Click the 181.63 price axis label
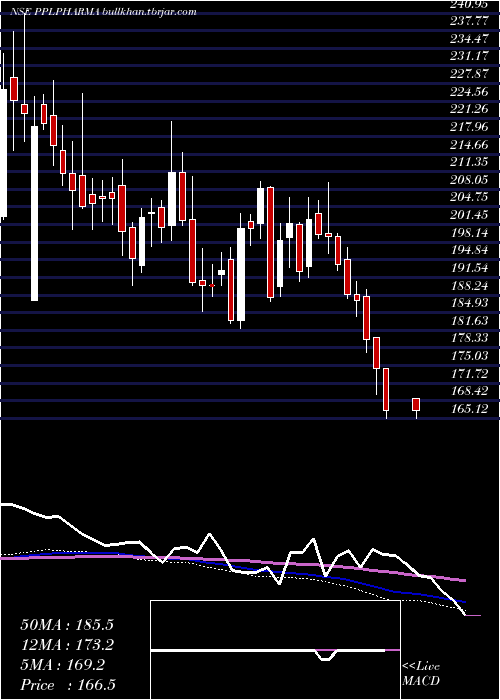This screenshot has height=700, width=500. point(469,321)
